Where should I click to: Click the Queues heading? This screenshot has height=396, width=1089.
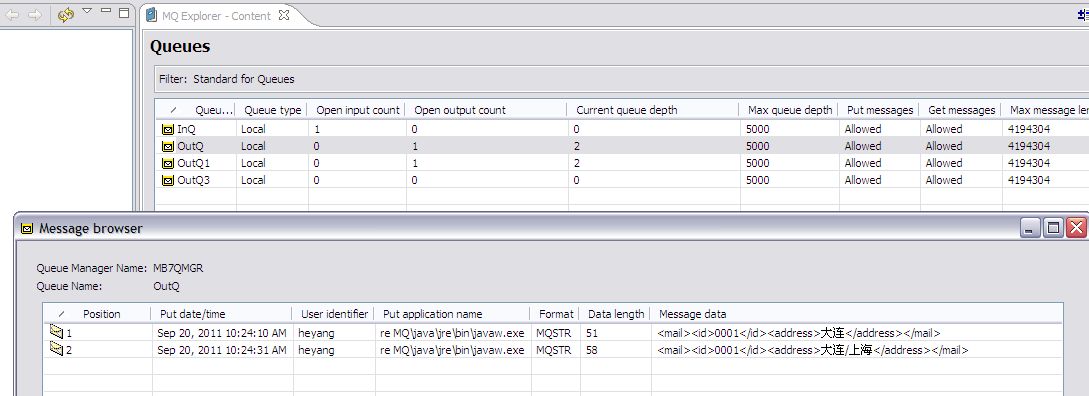point(180,47)
